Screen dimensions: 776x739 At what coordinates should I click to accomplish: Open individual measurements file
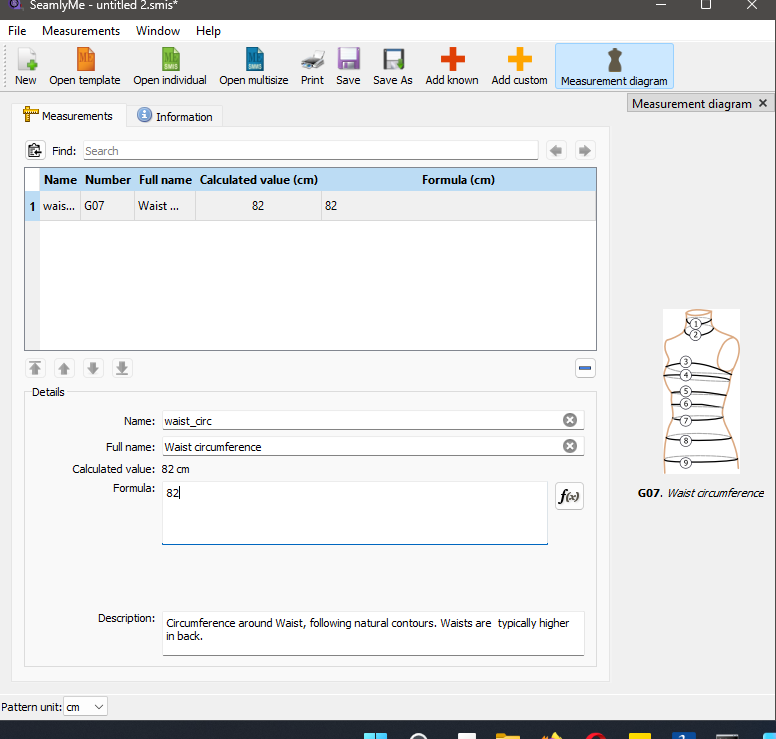point(170,67)
